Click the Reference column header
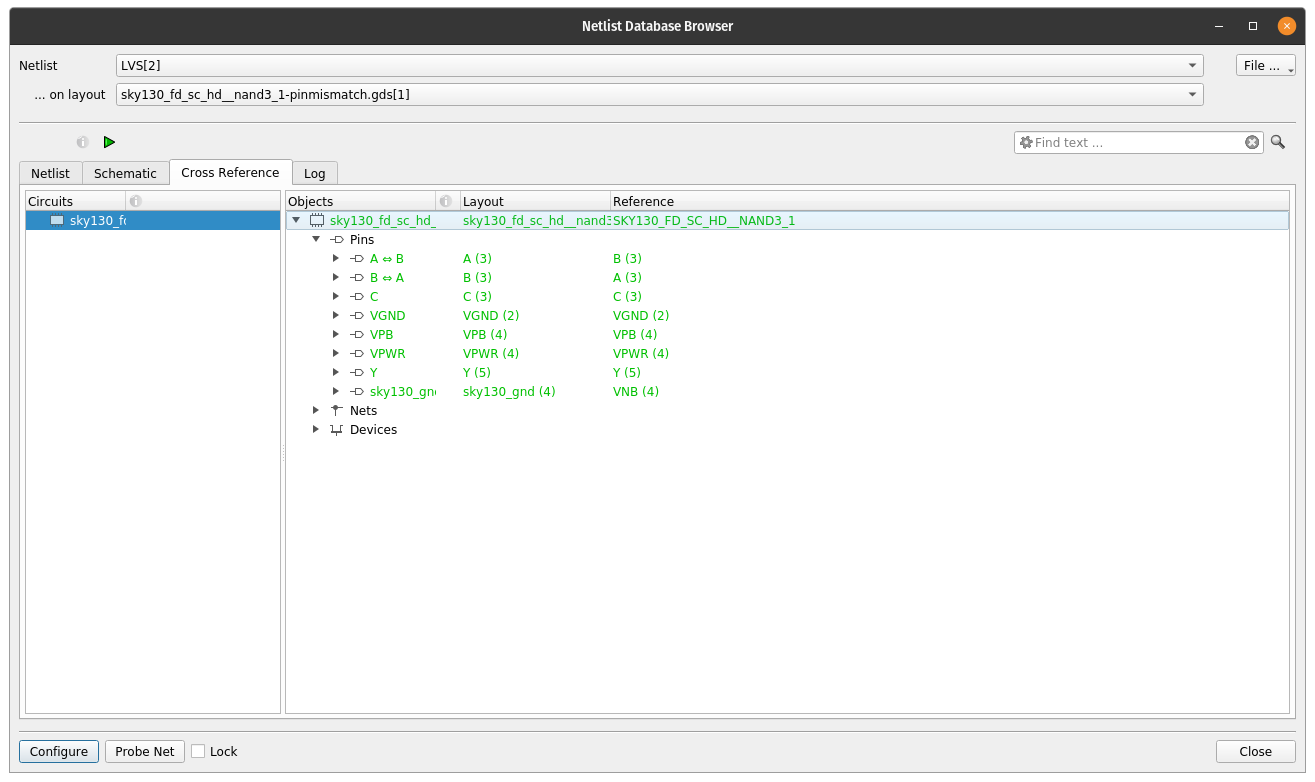 click(949, 201)
